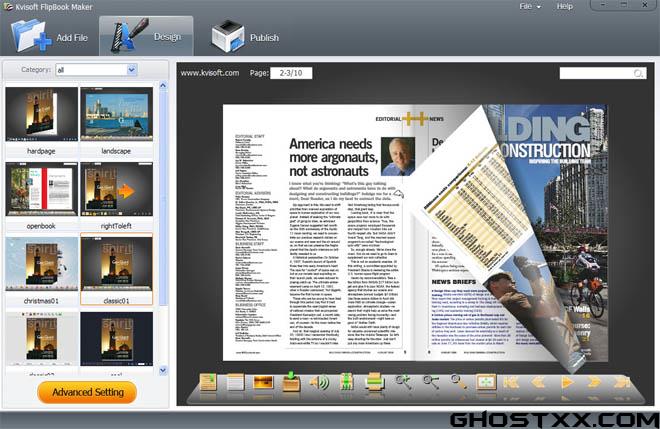The width and height of the screenshot is (660, 429).
Task: Toggle the sound speaker icon
Action: pos(319,383)
